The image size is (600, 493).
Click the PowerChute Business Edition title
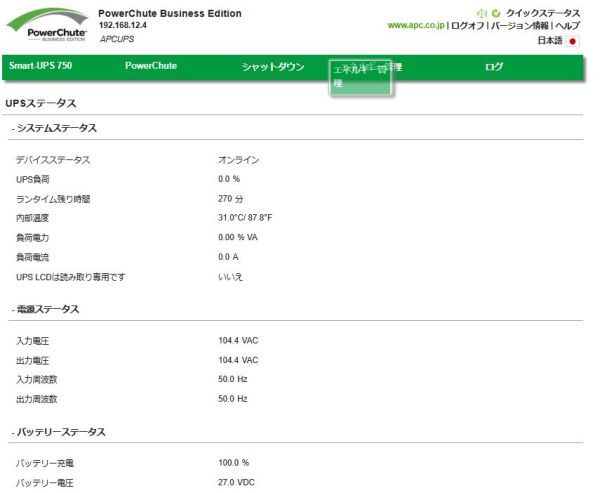pos(170,14)
